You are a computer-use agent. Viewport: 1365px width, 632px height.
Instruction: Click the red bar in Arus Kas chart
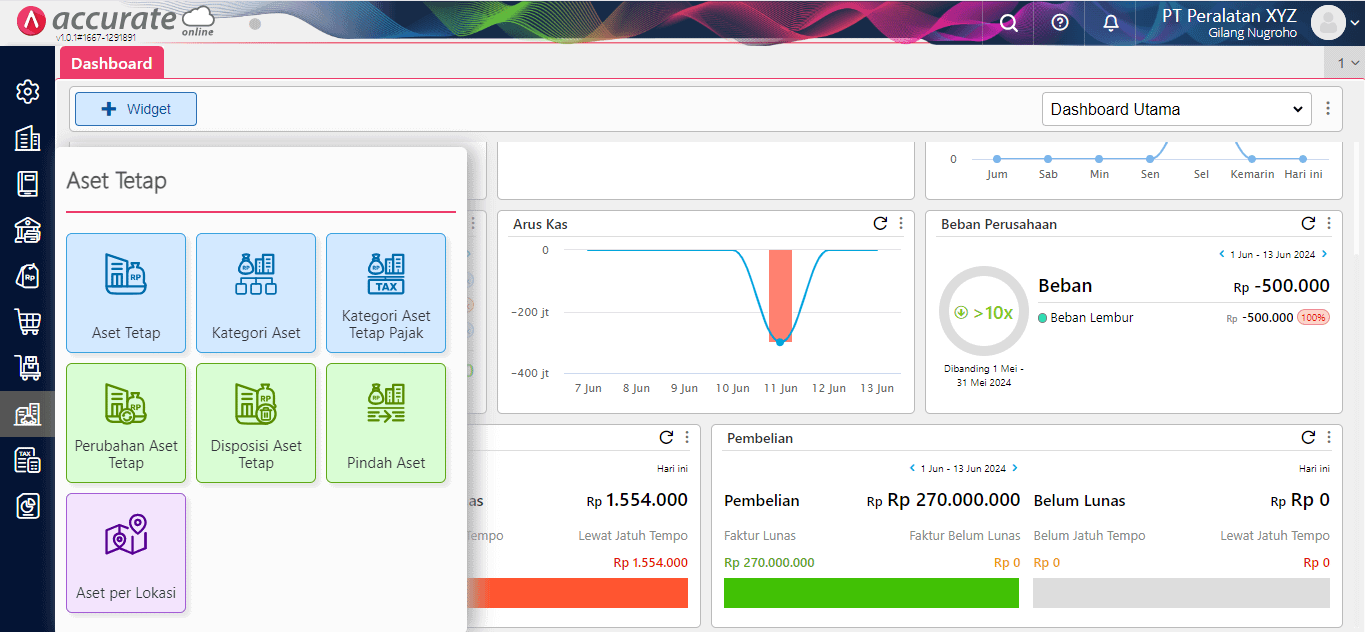click(780, 296)
